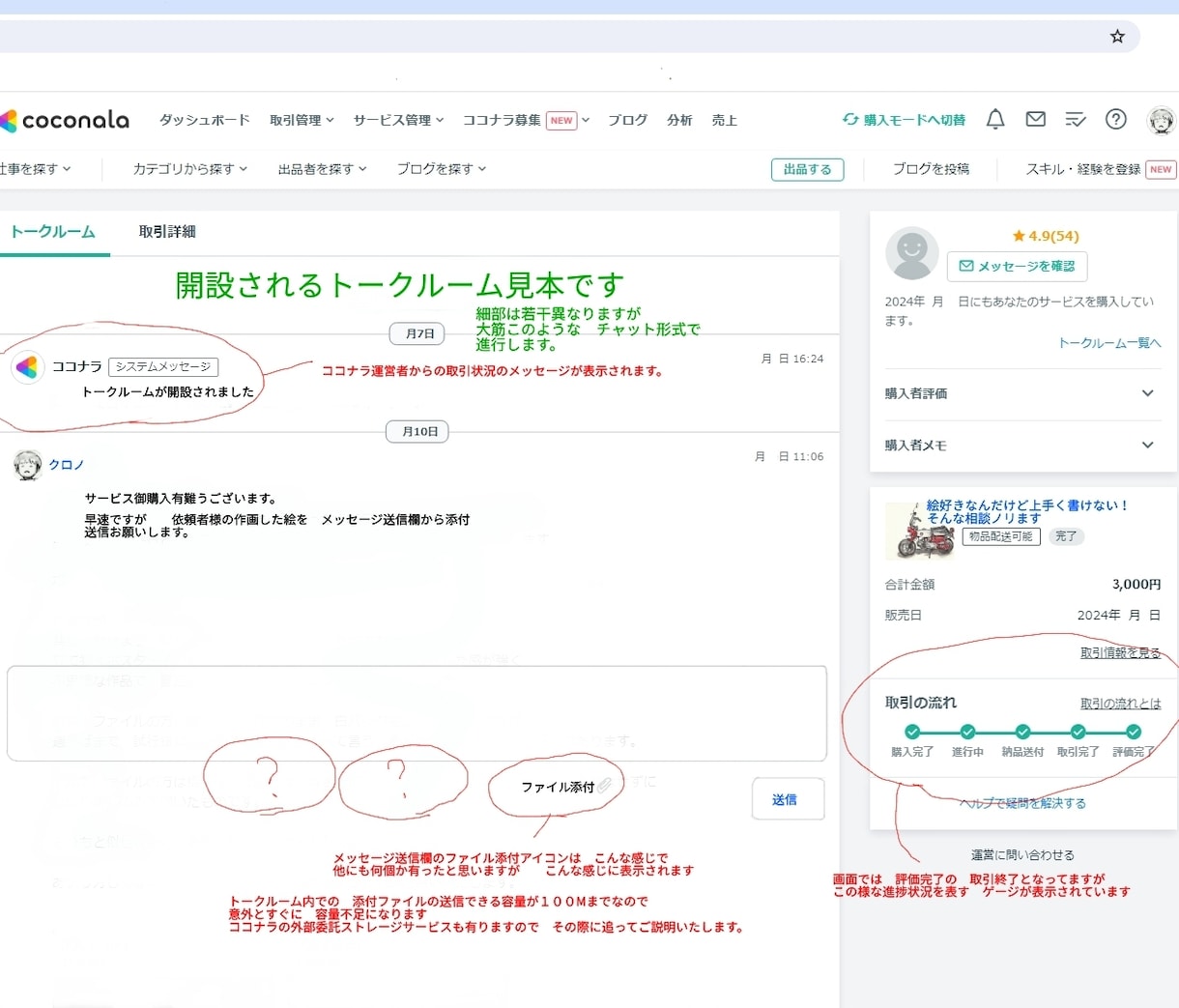Open service title 絵好きなんだけど上手く書けない

click(x=1028, y=511)
